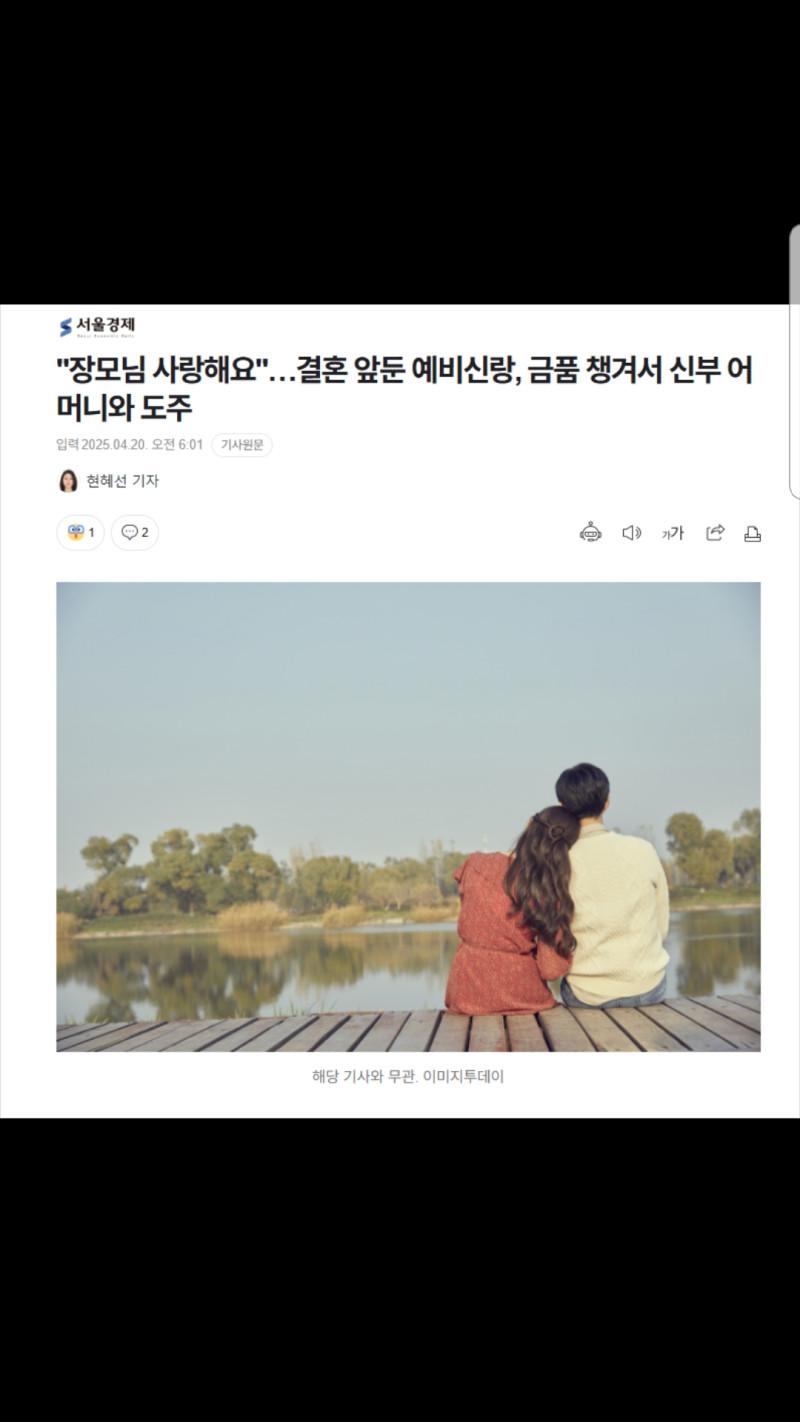800x1422 pixels.
Task: Tap the reaction count number 1
Action: click(x=92, y=532)
